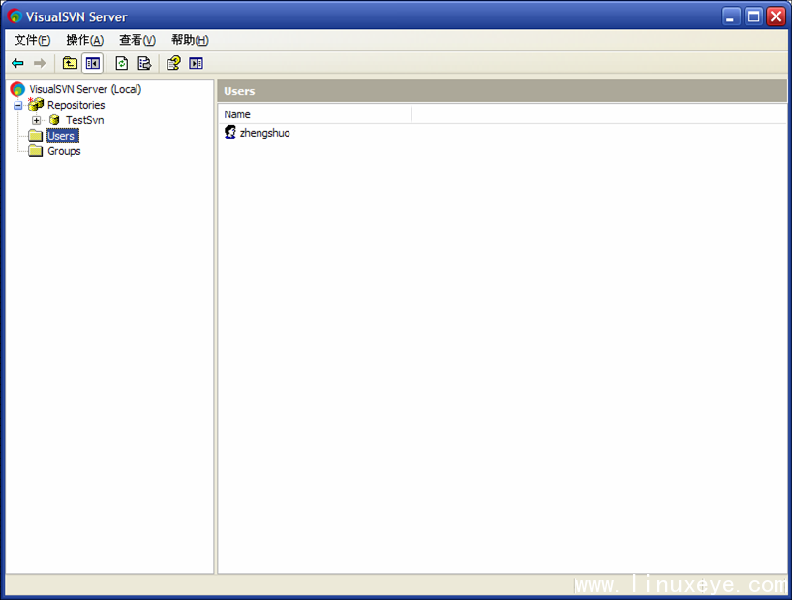
Task: Select the TestSvn repository
Action: click(85, 120)
